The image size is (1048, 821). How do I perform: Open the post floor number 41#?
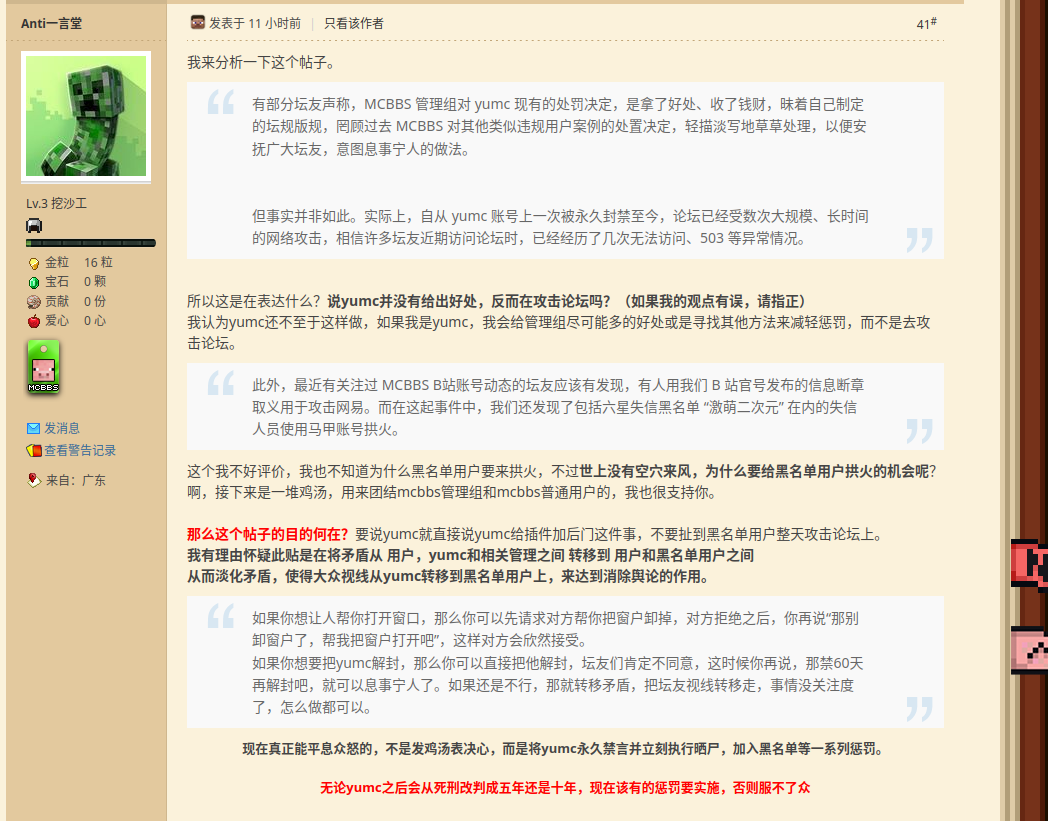(926, 24)
